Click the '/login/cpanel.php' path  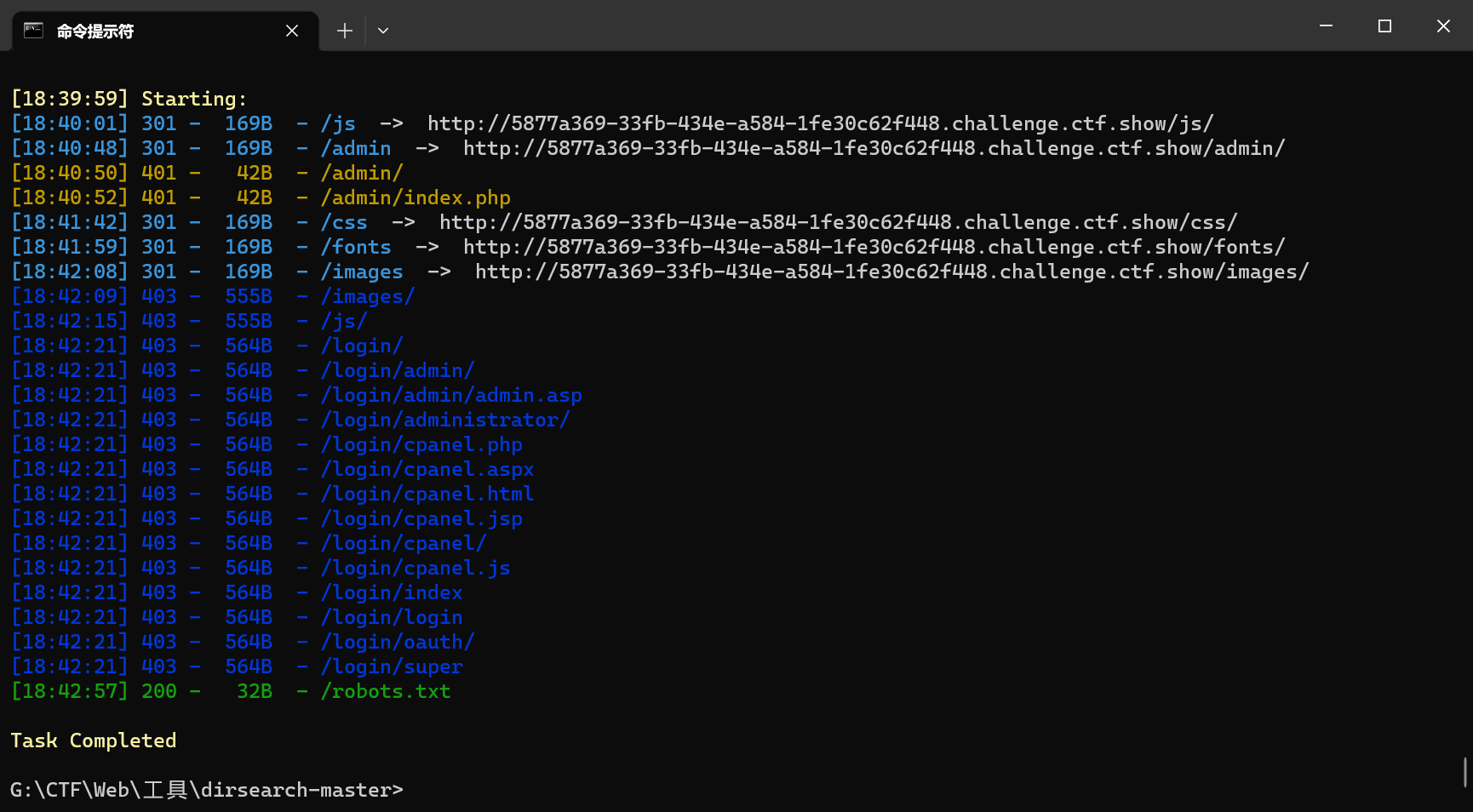(421, 444)
